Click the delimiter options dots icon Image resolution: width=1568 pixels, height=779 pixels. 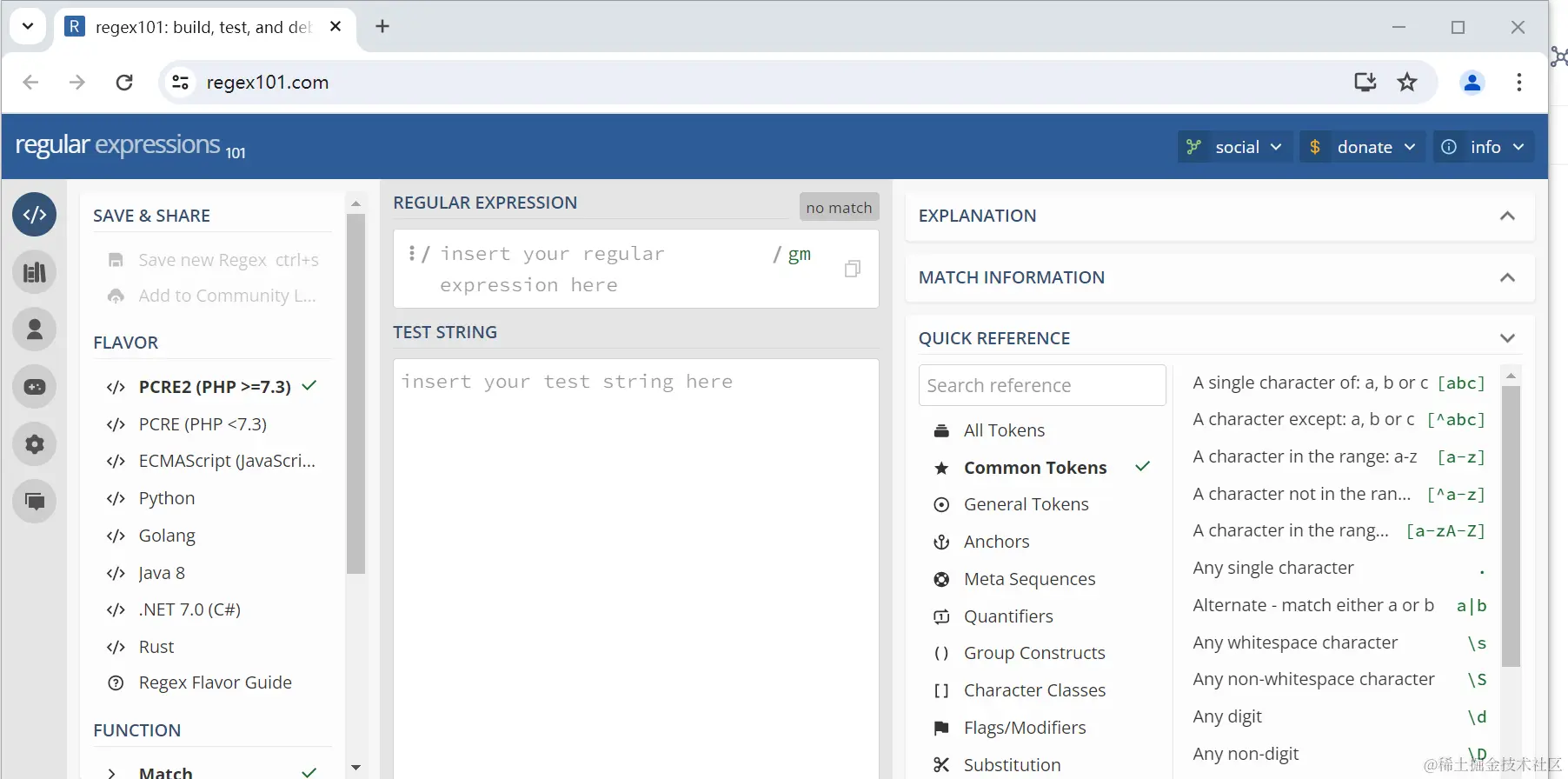coord(411,253)
